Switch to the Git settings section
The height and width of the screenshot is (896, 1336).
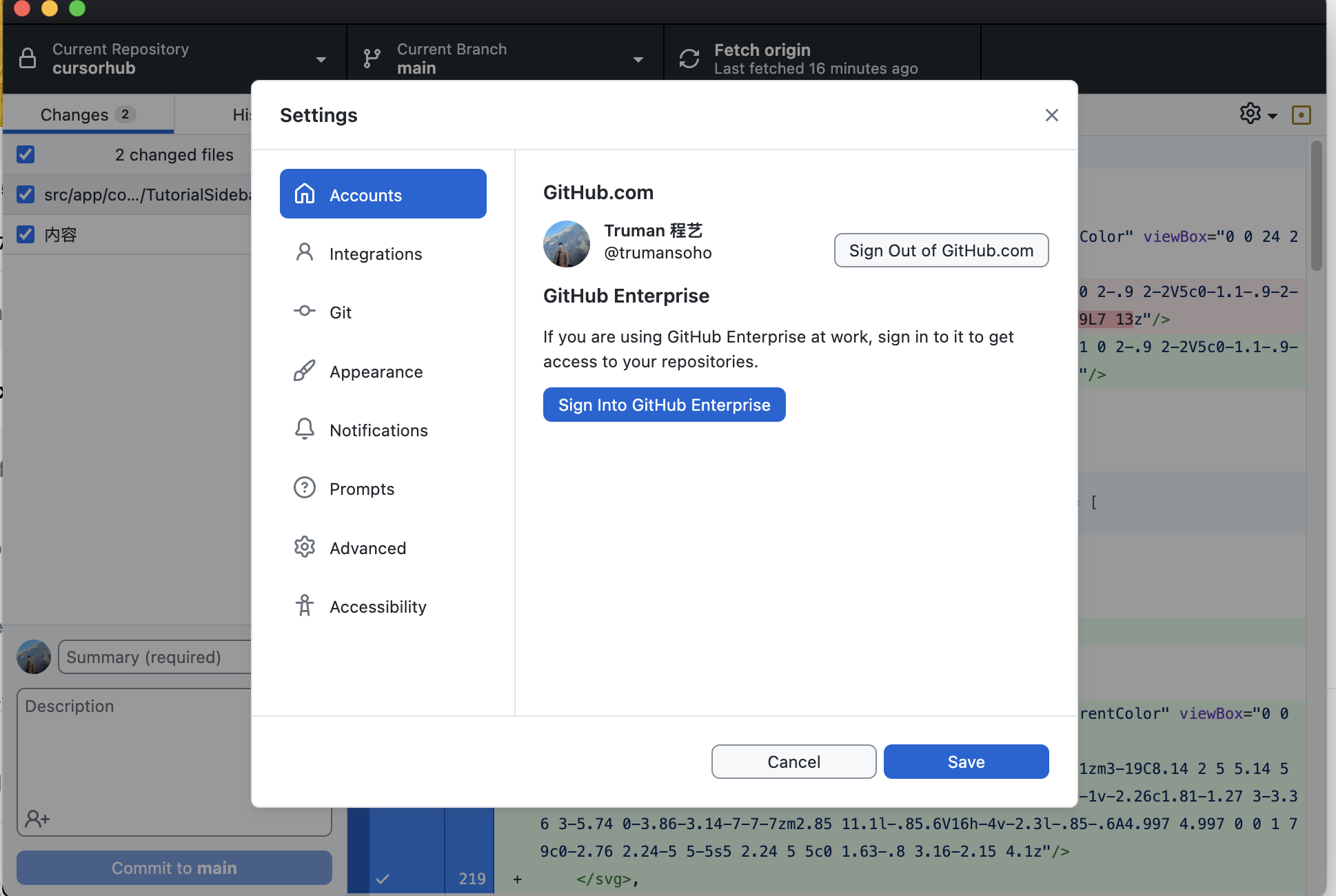[383, 312]
